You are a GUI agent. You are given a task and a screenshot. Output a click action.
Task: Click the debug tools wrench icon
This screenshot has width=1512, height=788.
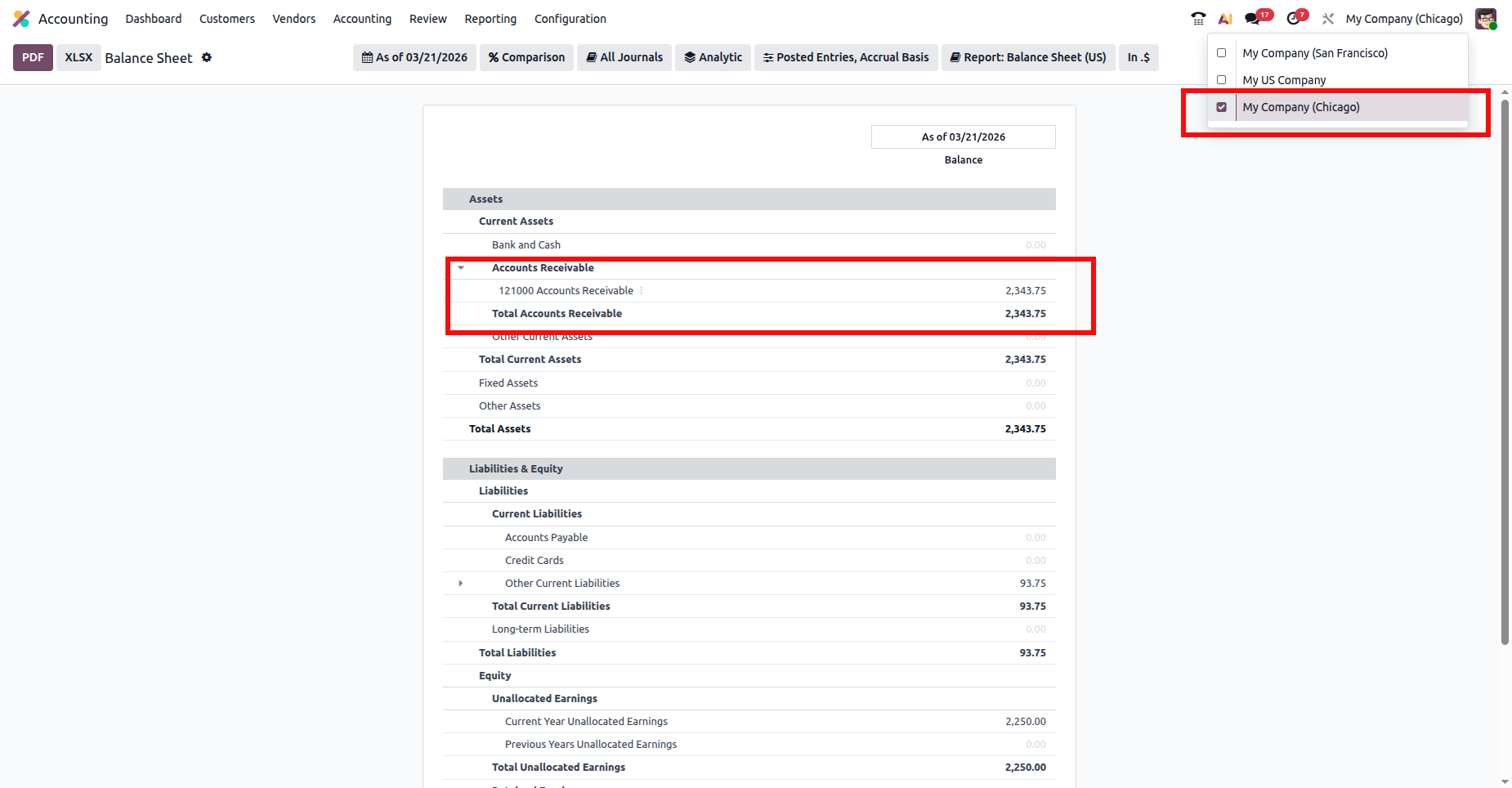pyautogui.click(x=1328, y=19)
